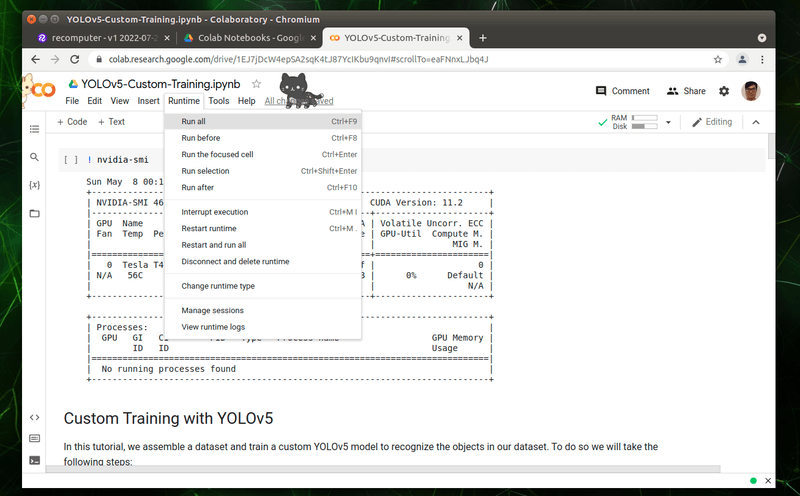Open the Files folder sidebar icon
This screenshot has height=496, width=800.
(34, 213)
